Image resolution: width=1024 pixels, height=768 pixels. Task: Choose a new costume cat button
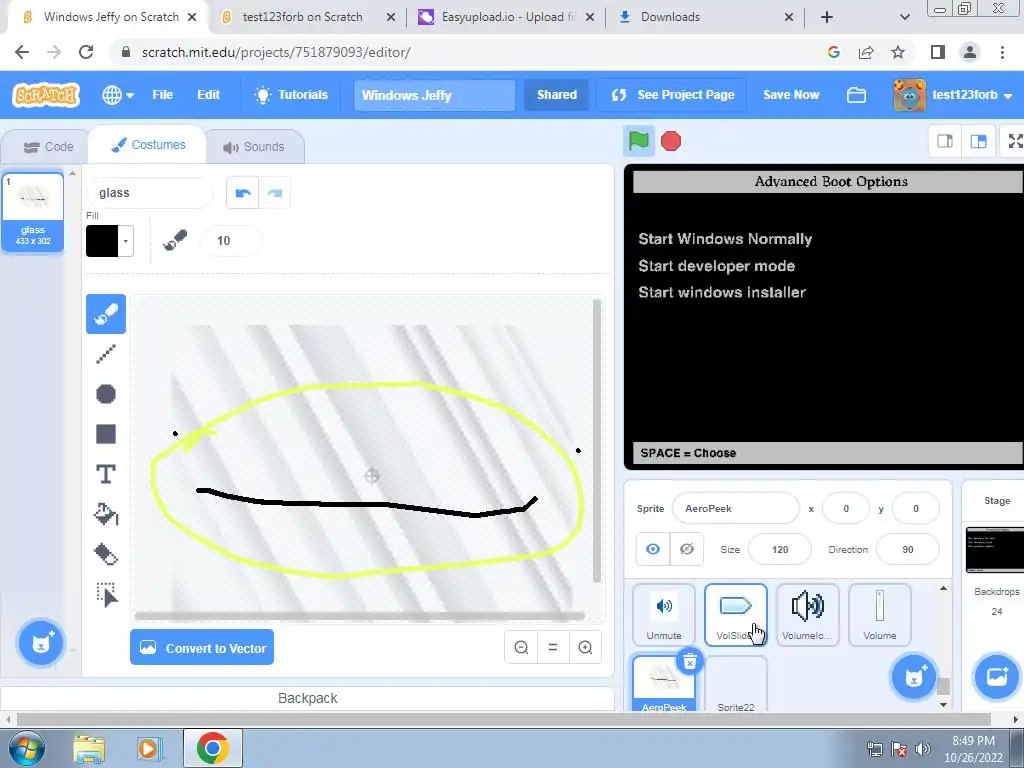(x=40, y=643)
